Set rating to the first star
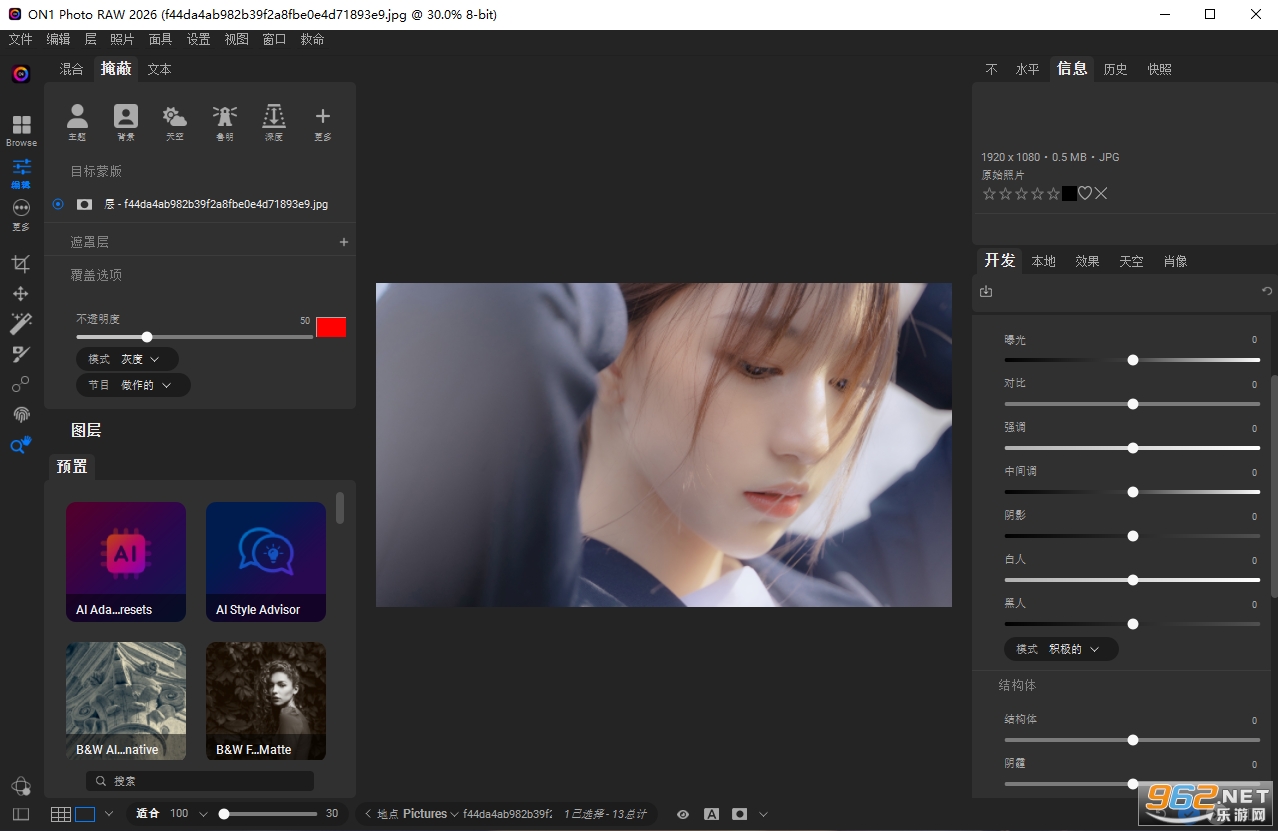1278x831 pixels. tap(989, 193)
